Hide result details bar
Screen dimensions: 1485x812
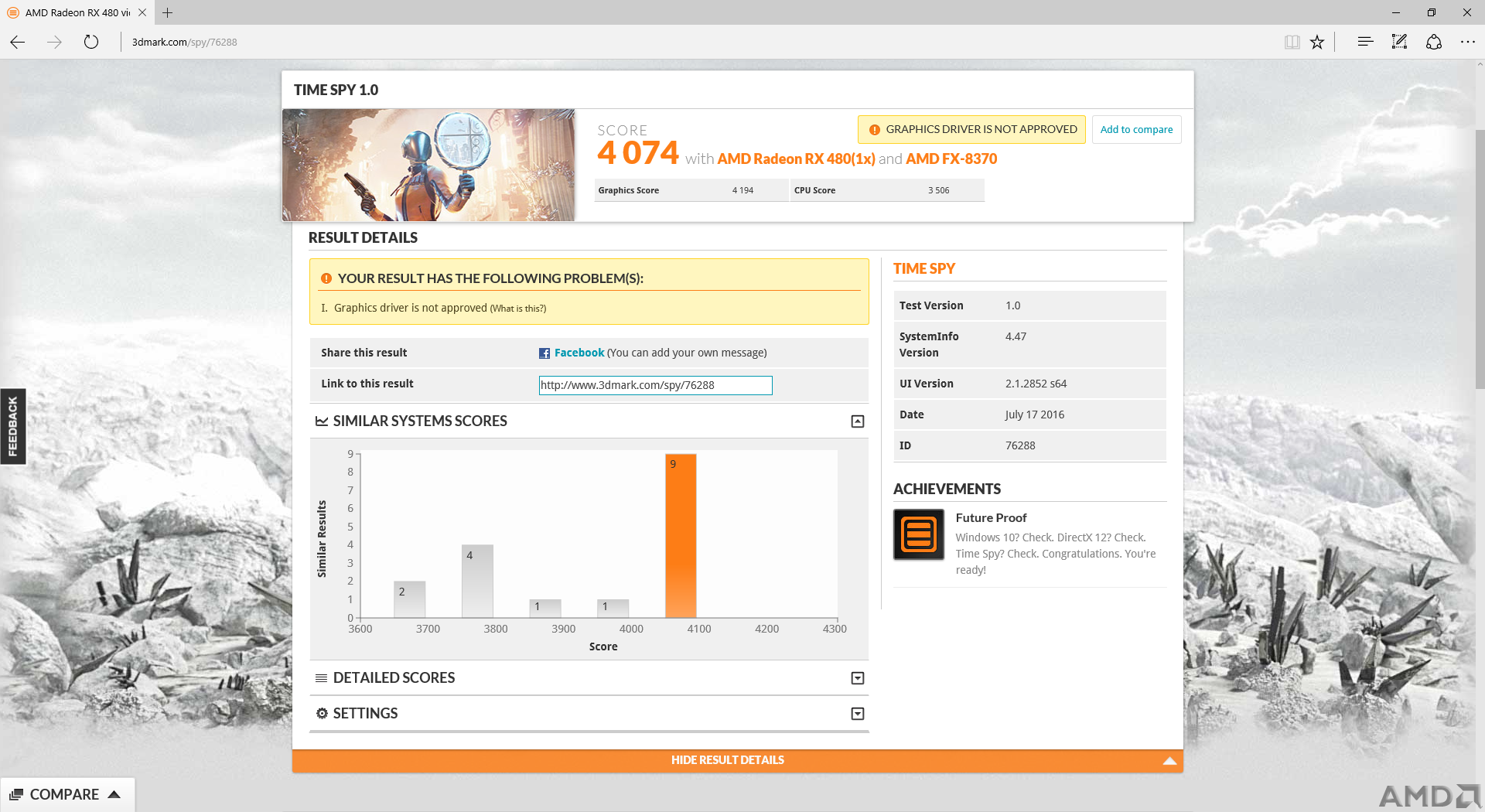pyautogui.click(x=737, y=760)
